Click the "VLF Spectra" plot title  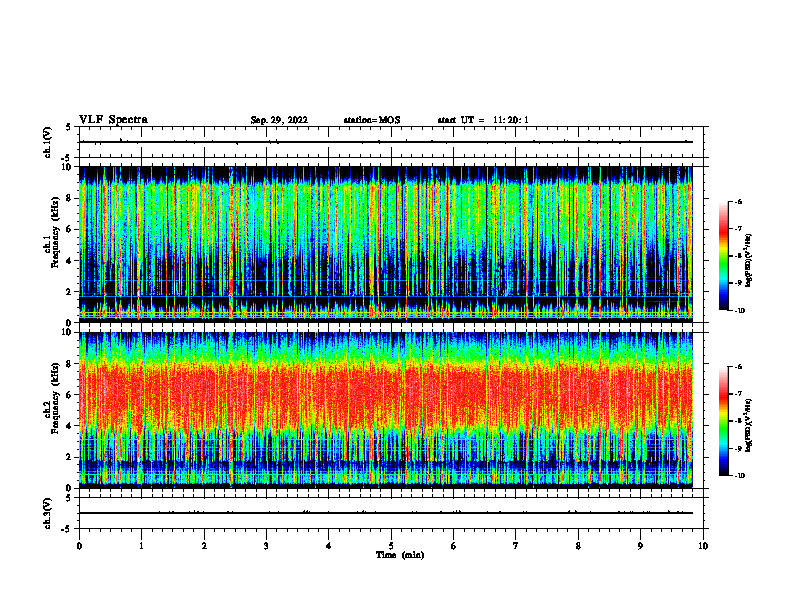[113, 120]
